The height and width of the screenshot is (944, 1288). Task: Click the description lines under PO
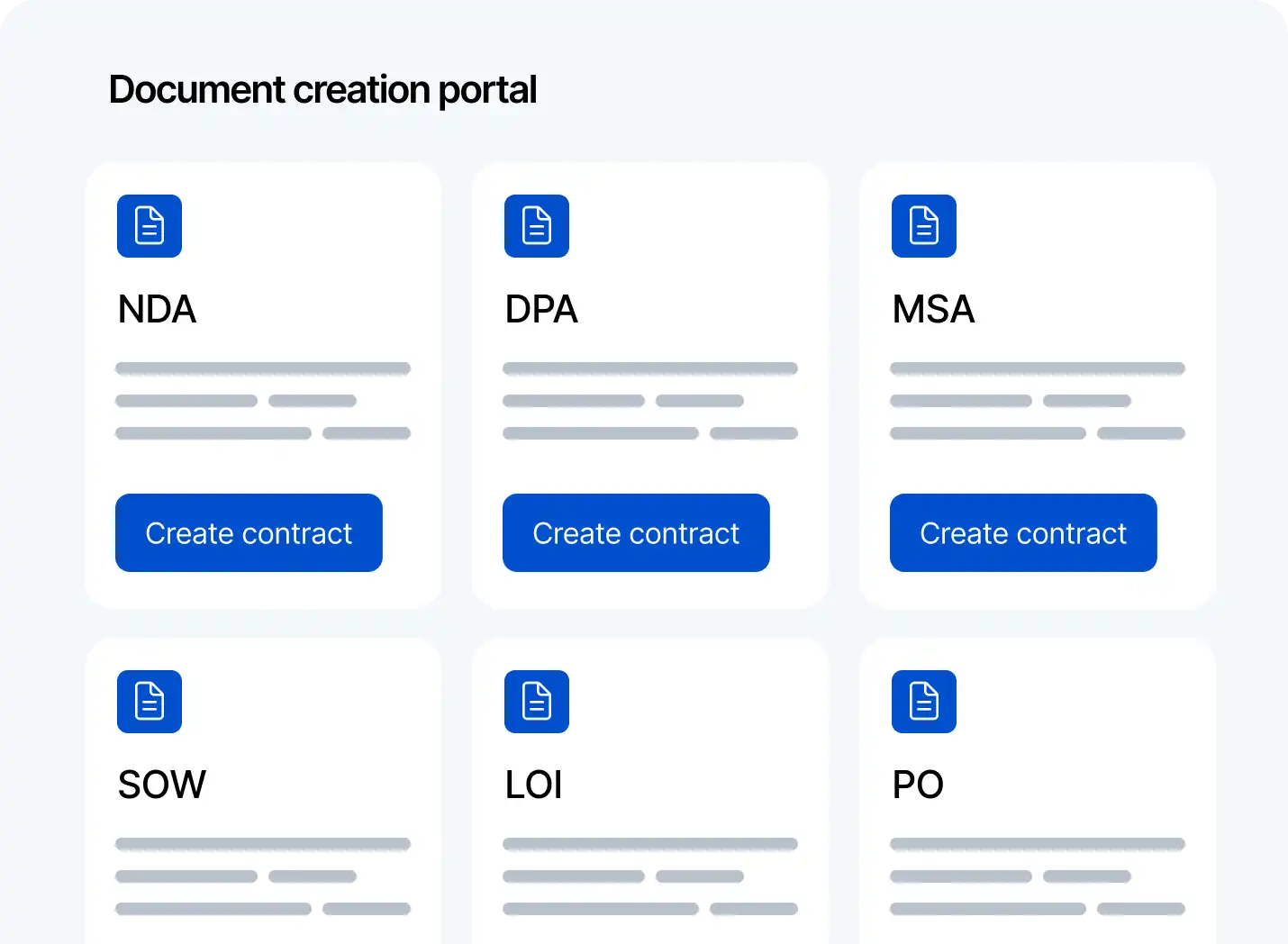click(x=1038, y=876)
